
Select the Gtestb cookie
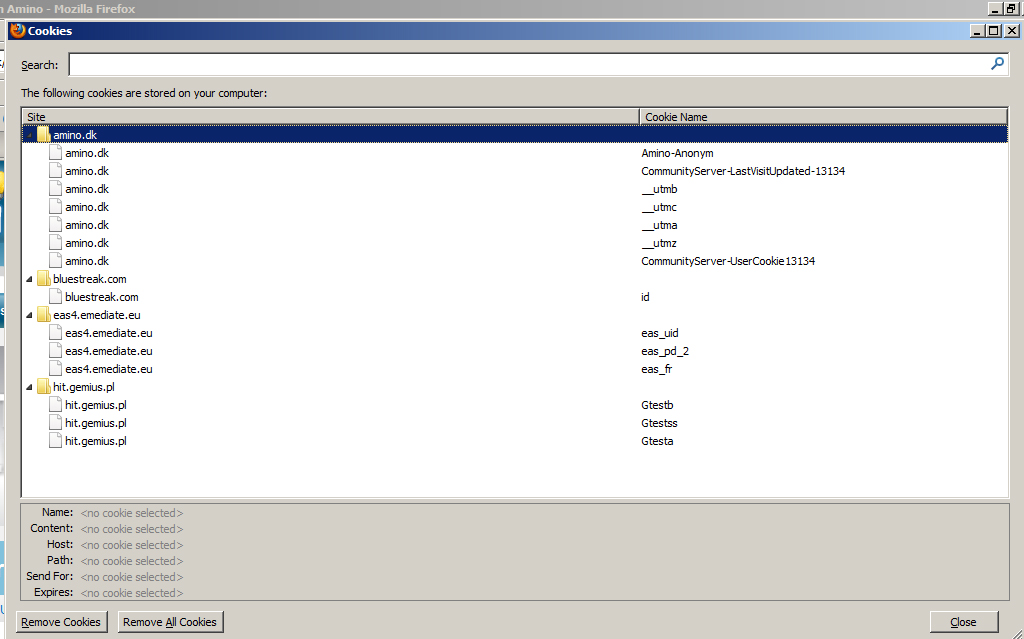coord(515,404)
